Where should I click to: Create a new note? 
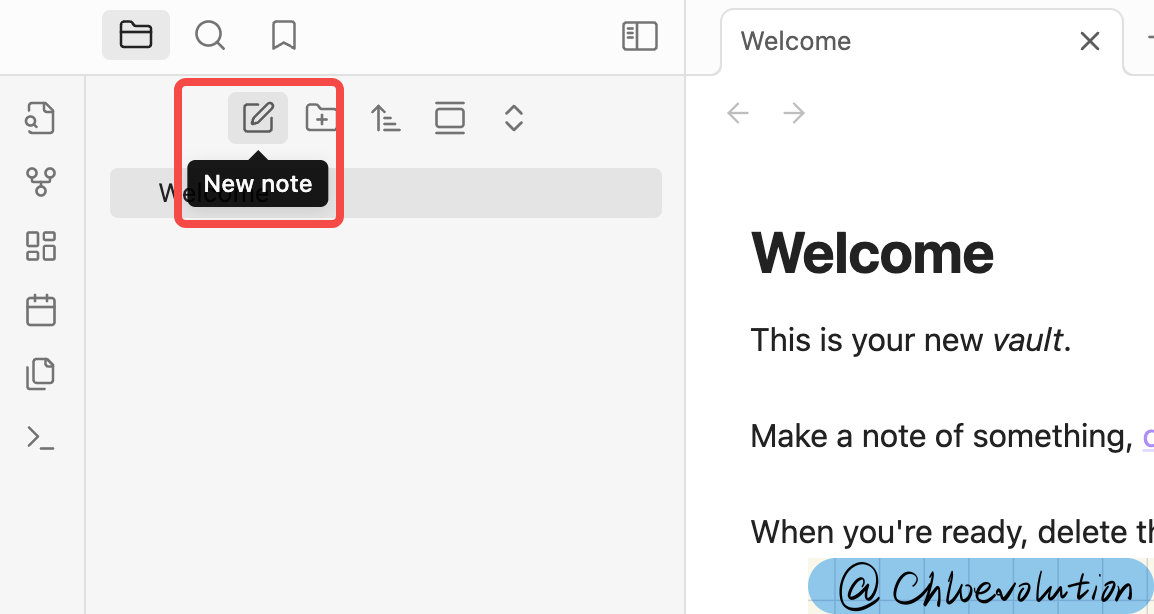(258, 118)
